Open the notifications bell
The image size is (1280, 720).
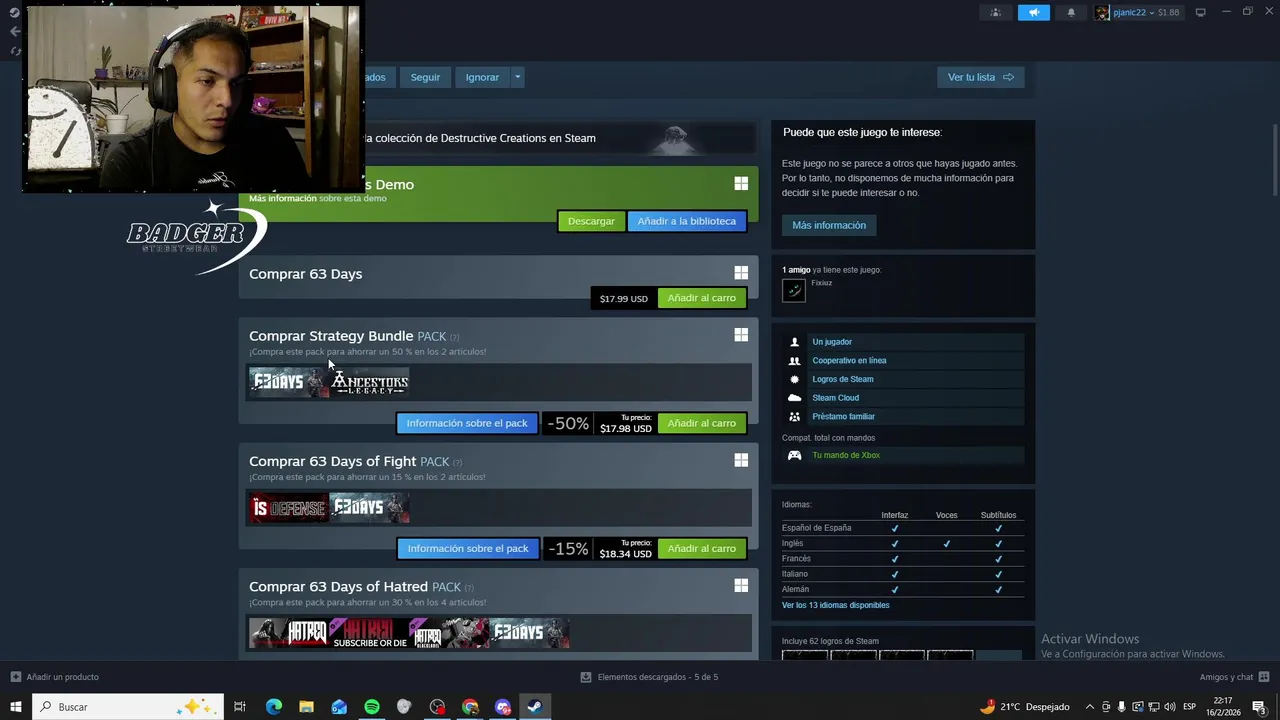[x=1071, y=12]
